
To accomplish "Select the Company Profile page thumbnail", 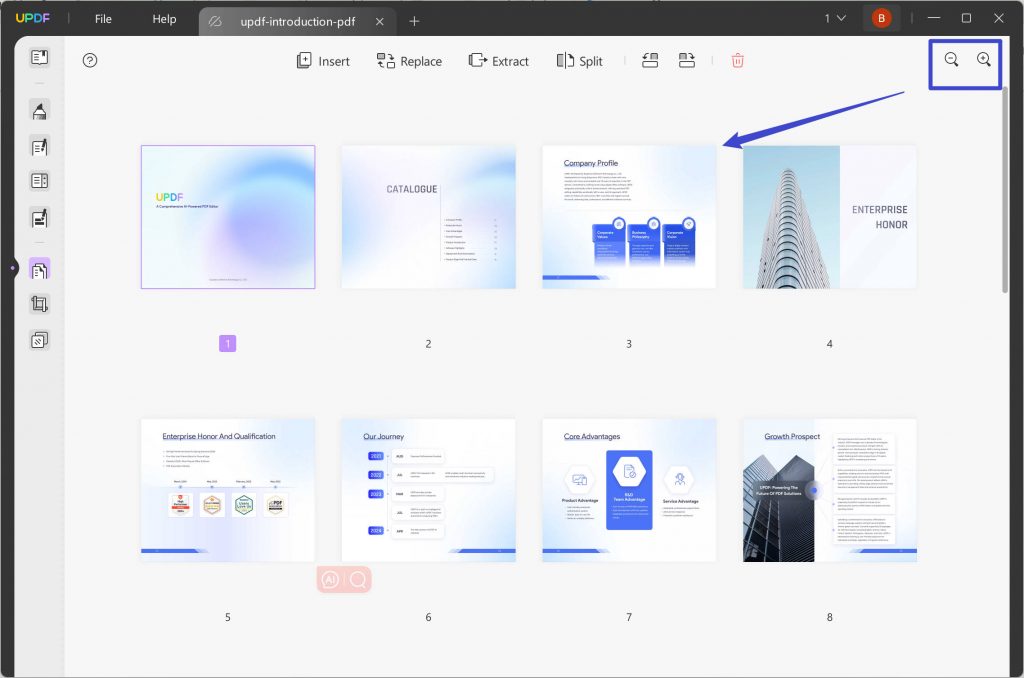I will click(x=628, y=216).
